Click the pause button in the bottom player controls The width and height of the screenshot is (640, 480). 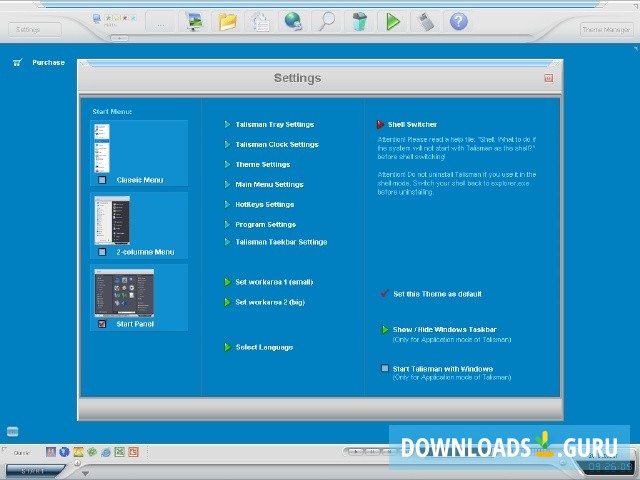pos(372,452)
